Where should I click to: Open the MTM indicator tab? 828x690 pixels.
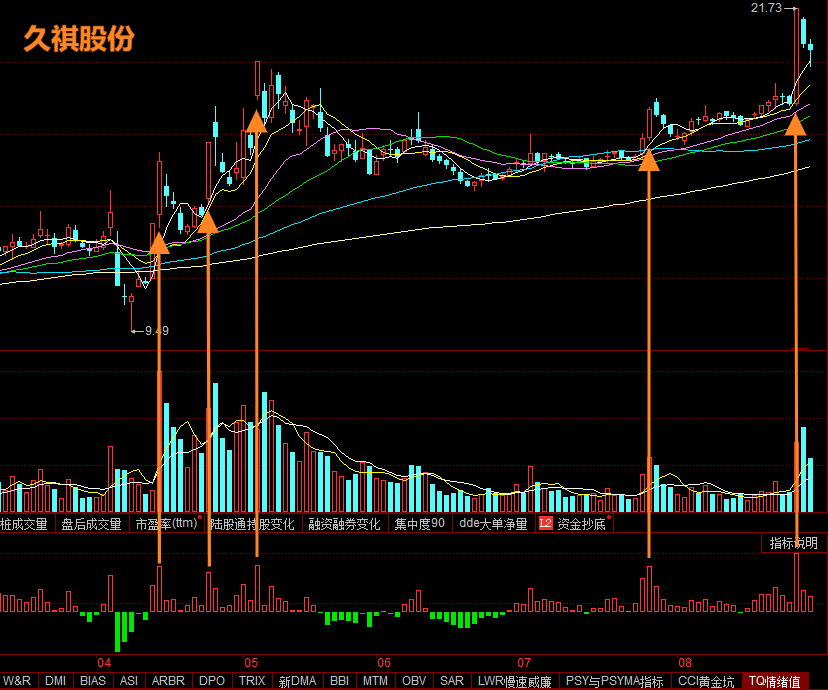(x=375, y=681)
